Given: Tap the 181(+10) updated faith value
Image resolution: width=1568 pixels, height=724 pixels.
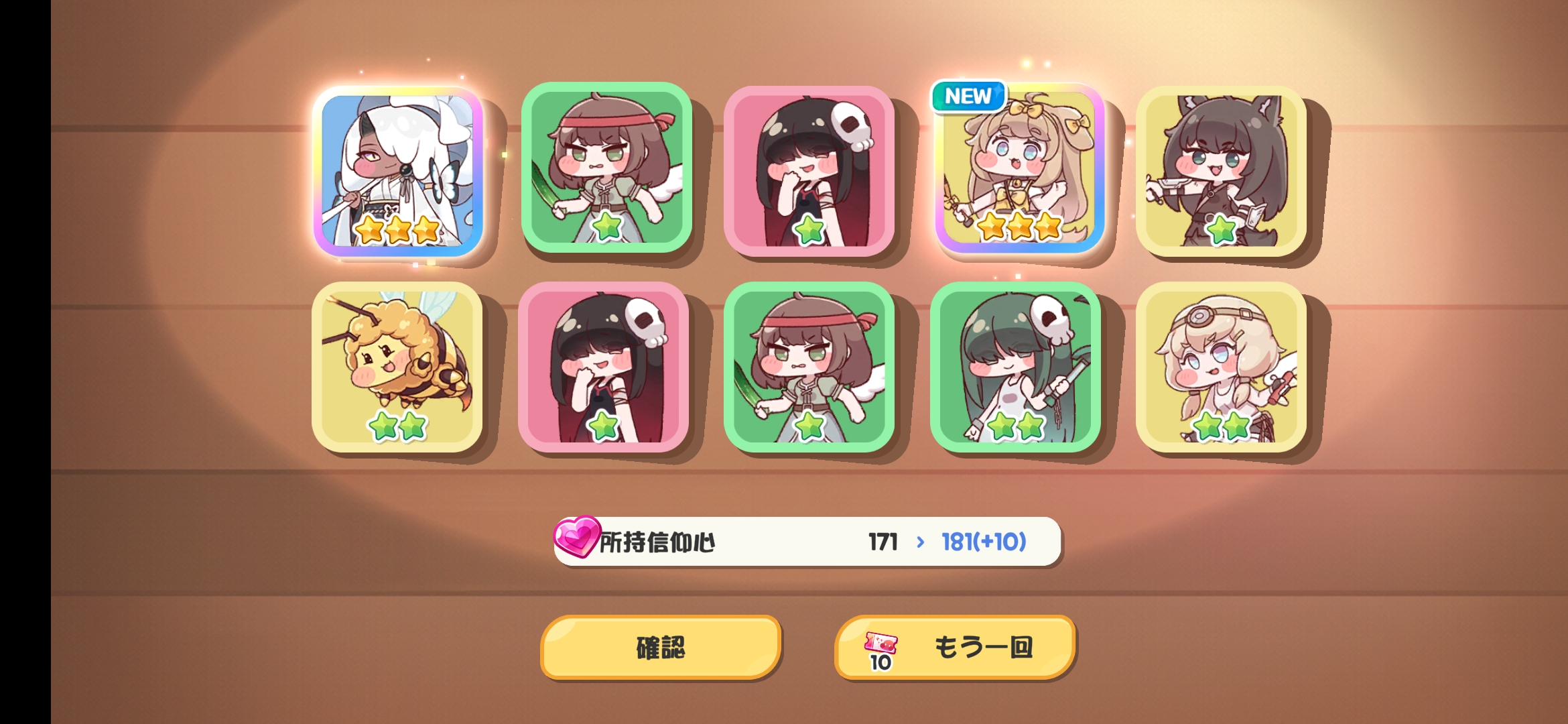Looking at the screenshot, I should click(x=984, y=542).
